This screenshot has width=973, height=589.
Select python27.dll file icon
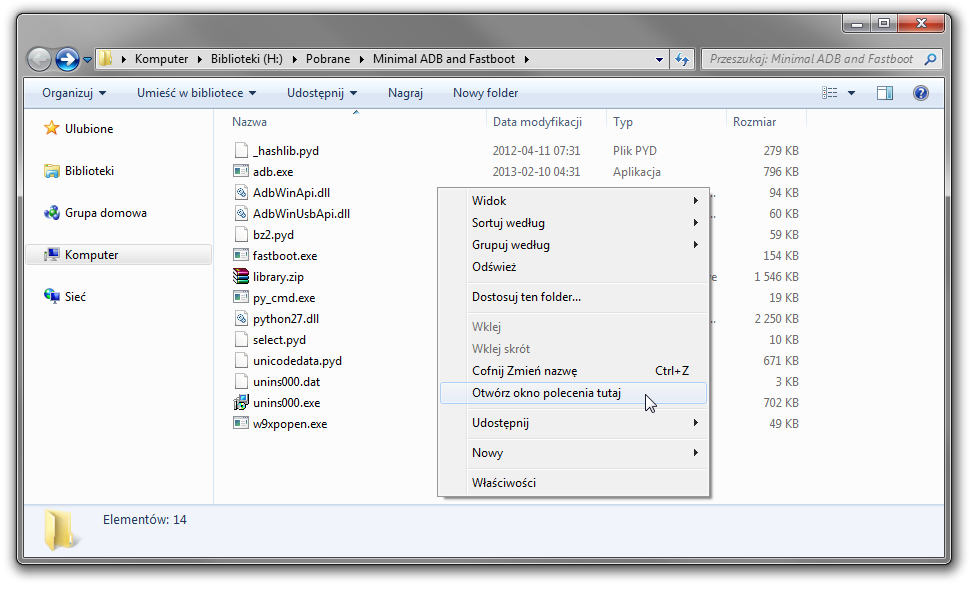click(x=241, y=318)
